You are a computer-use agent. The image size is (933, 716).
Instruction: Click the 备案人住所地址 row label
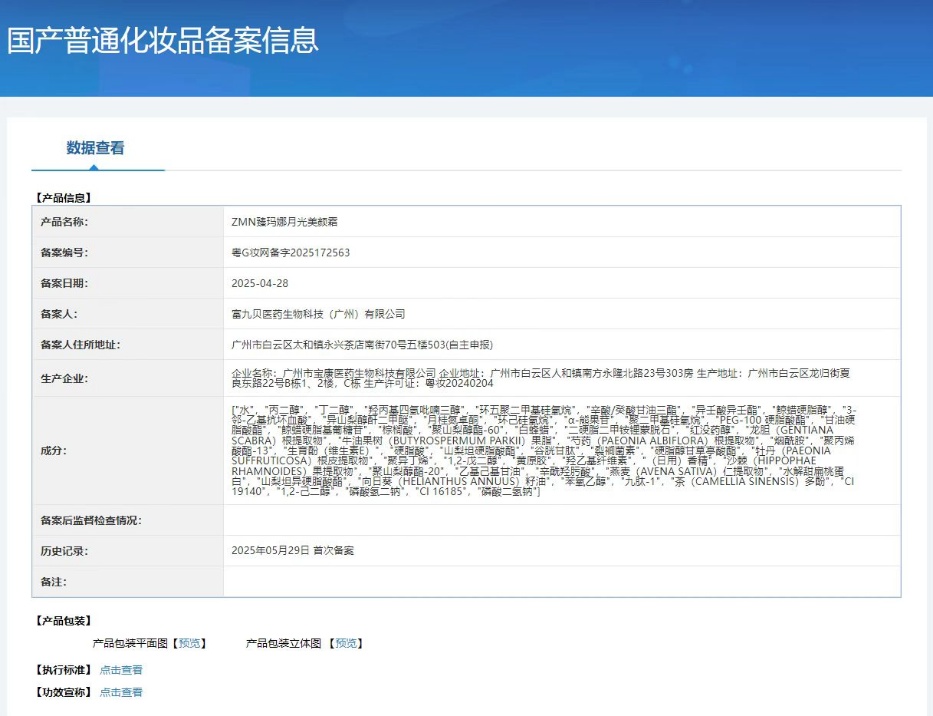coord(80,345)
